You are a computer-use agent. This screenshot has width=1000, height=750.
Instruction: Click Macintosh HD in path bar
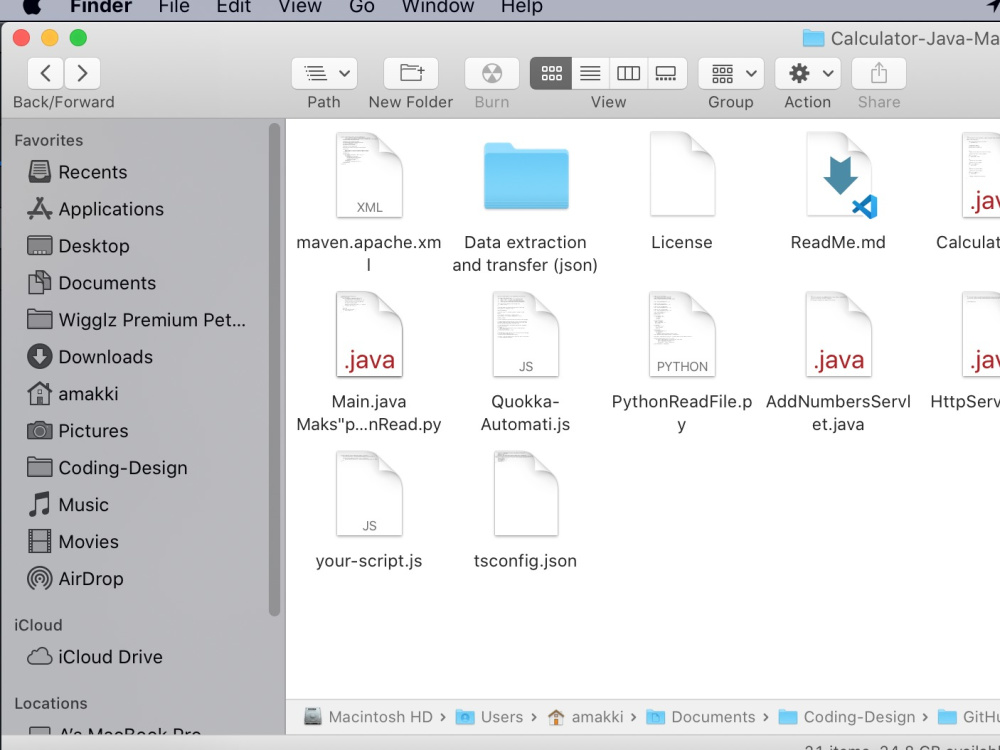(369, 717)
